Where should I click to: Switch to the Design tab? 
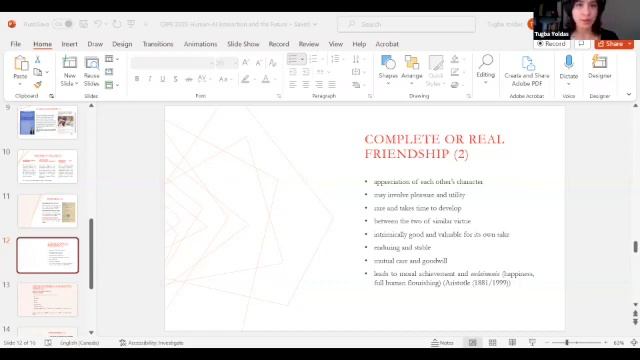[x=122, y=44]
